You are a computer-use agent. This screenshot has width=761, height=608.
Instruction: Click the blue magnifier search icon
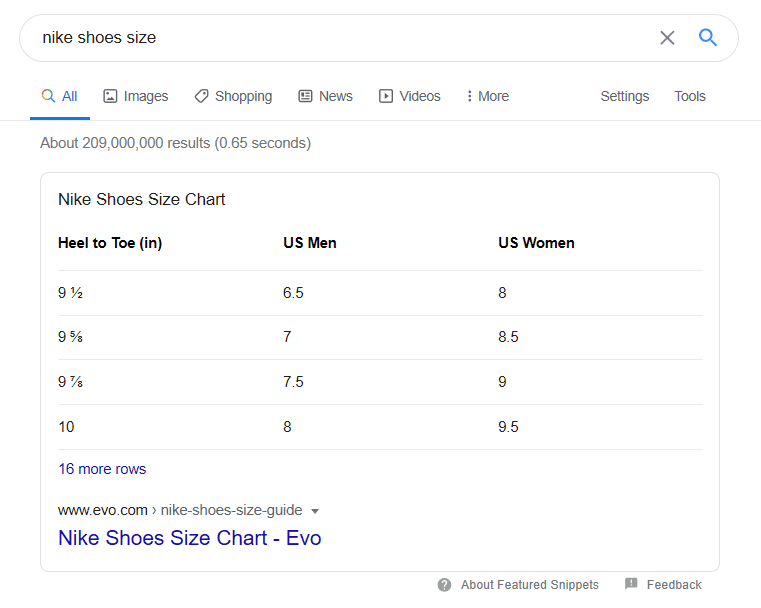coord(708,37)
